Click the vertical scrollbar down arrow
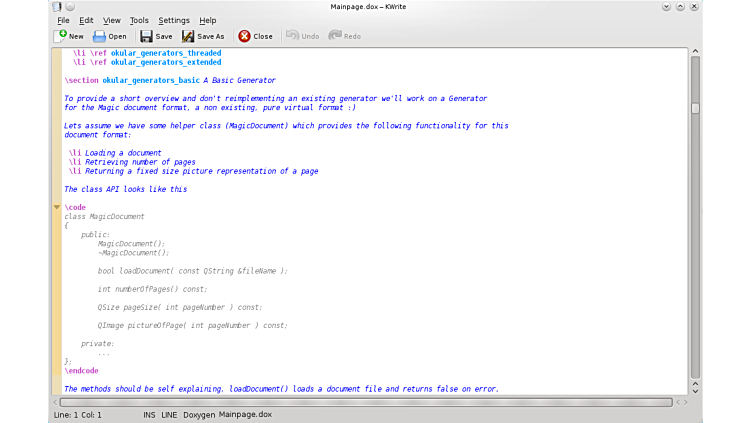The width and height of the screenshot is (752, 423). click(695, 390)
